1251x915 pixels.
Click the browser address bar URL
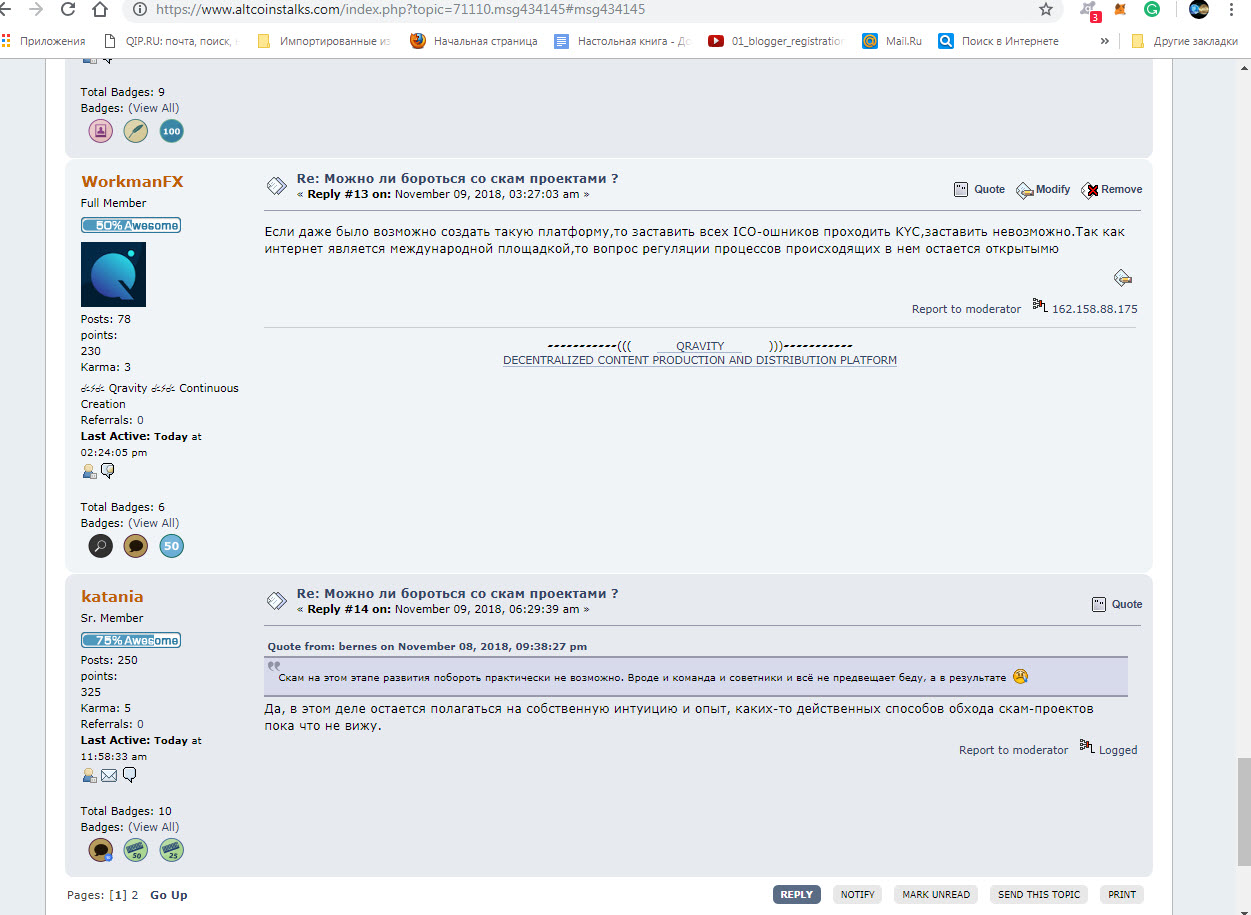[x=400, y=10]
